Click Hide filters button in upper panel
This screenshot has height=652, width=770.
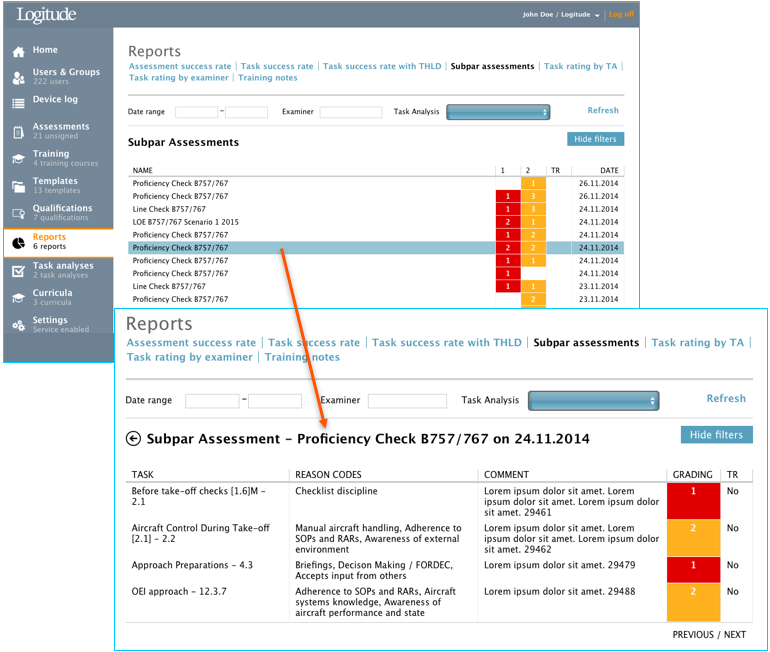click(x=595, y=139)
